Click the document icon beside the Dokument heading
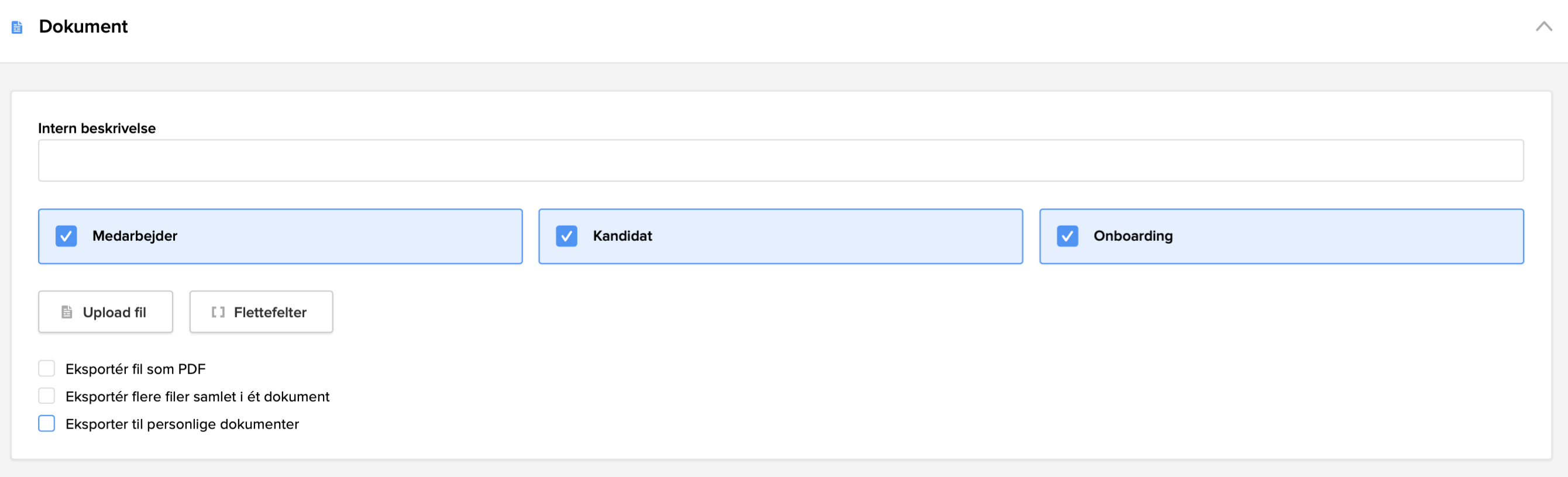 [17, 26]
